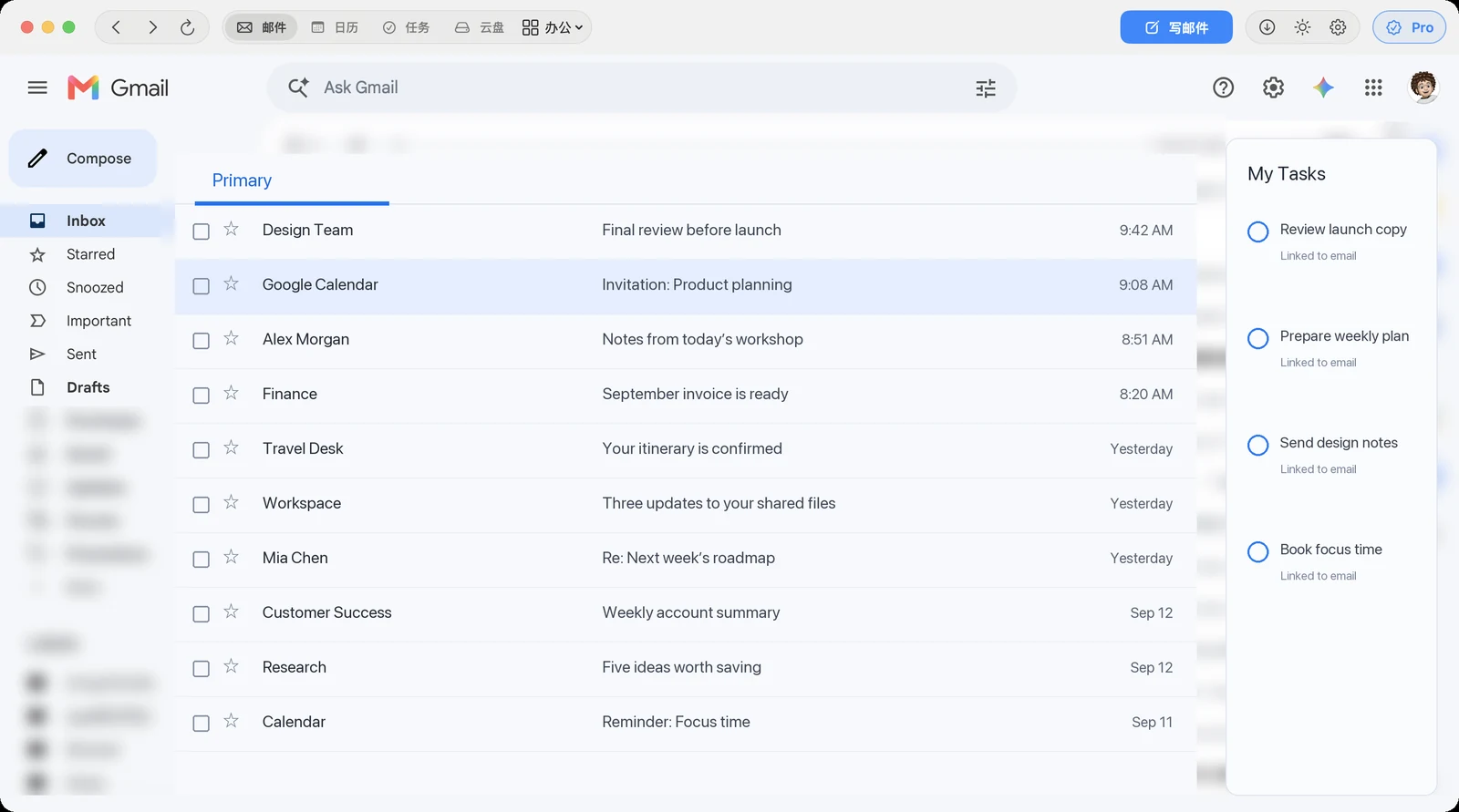
Task: Open the Drafts folder
Action: (88, 387)
